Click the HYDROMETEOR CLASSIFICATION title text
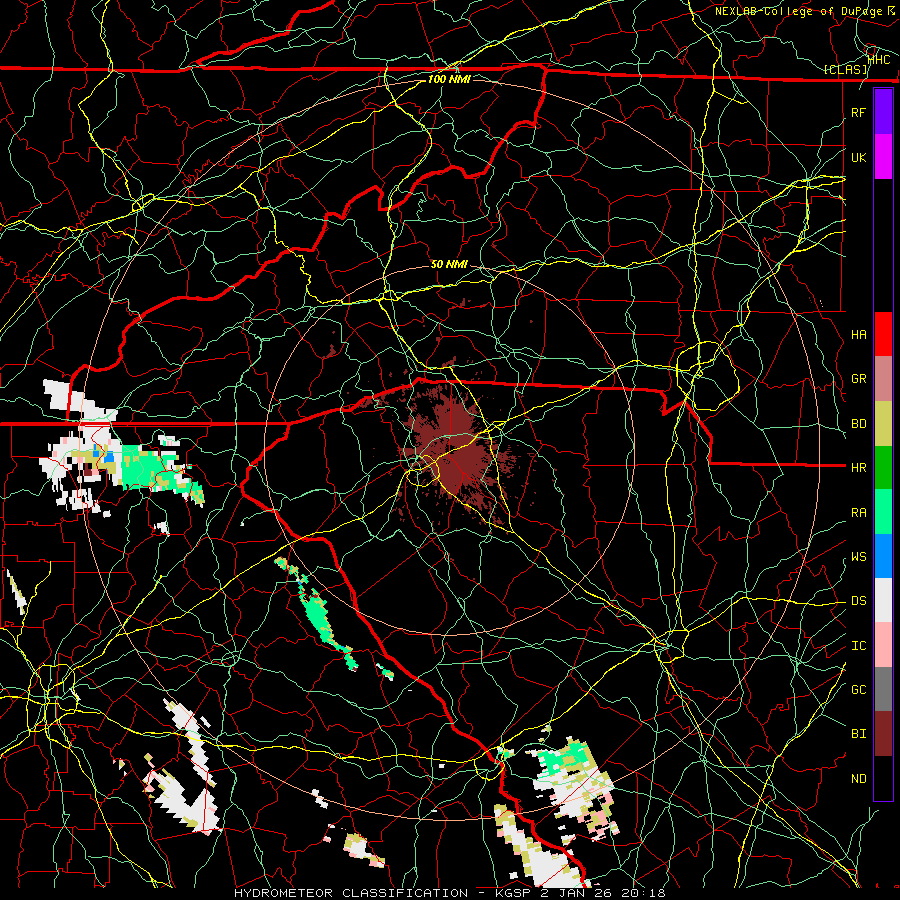 [x=351, y=893]
